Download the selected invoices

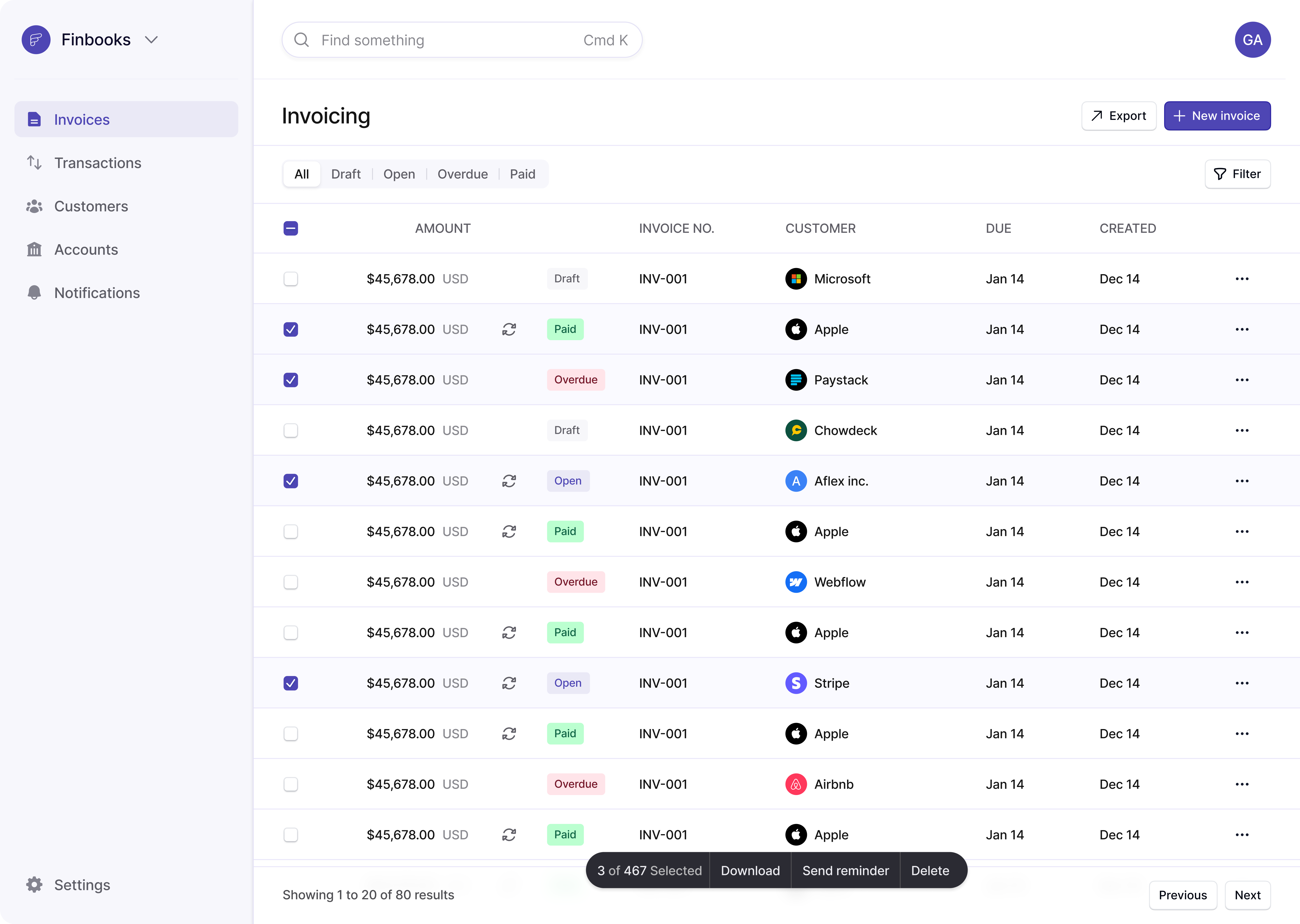[x=750, y=870]
